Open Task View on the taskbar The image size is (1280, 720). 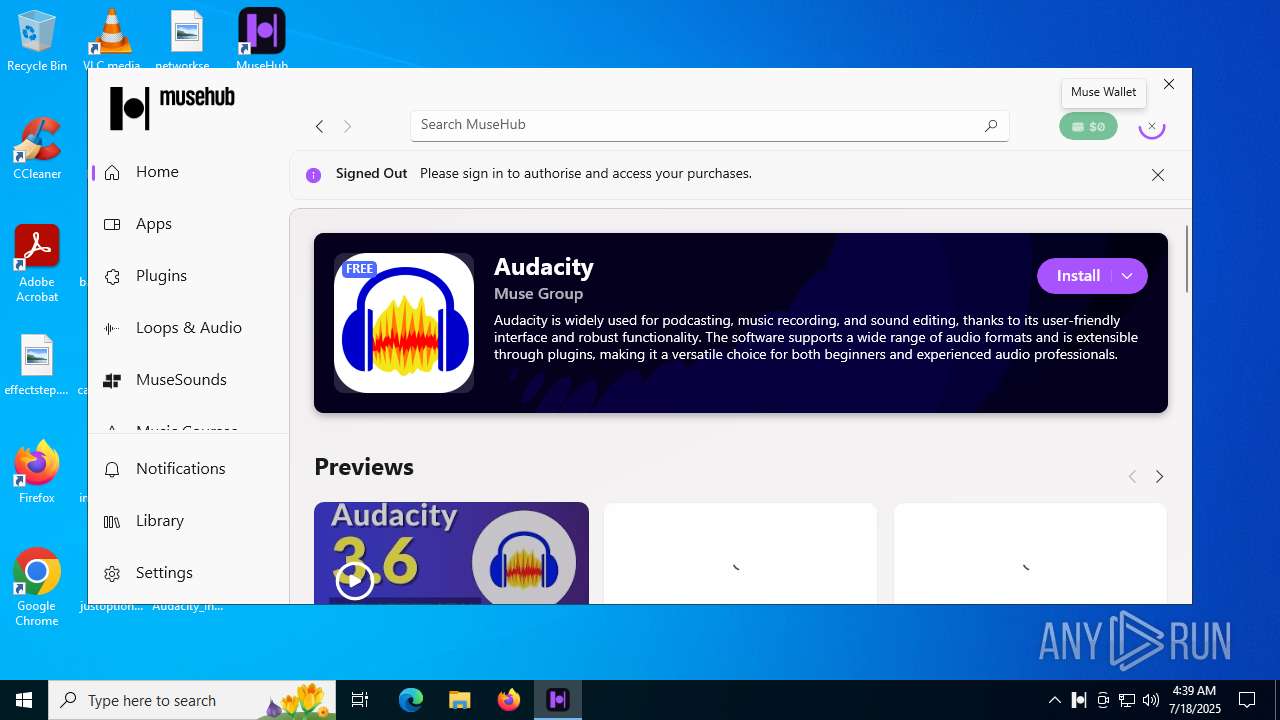click(x=360, y=700)
